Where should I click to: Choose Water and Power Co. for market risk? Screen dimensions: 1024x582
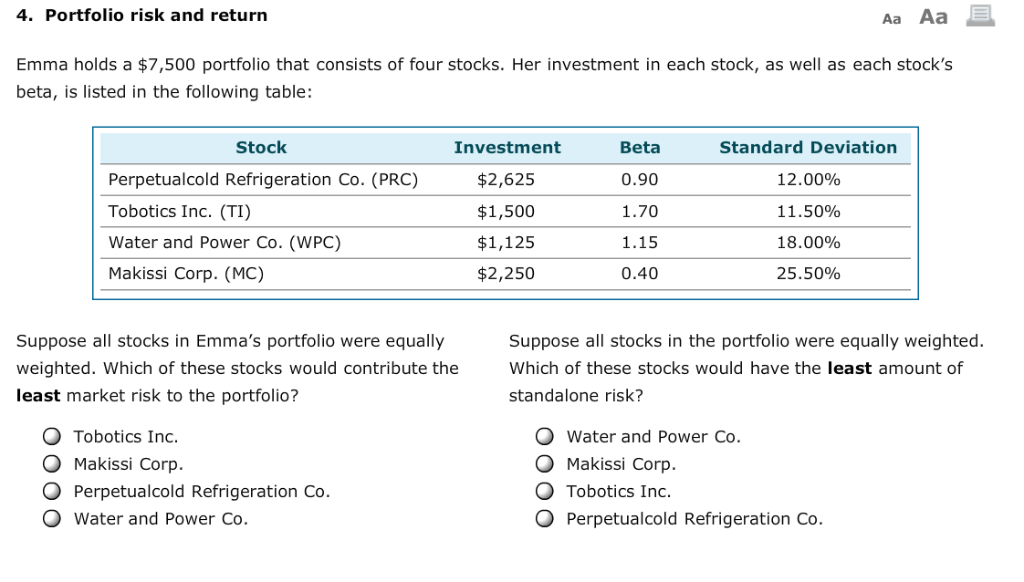tap(52, 519)
